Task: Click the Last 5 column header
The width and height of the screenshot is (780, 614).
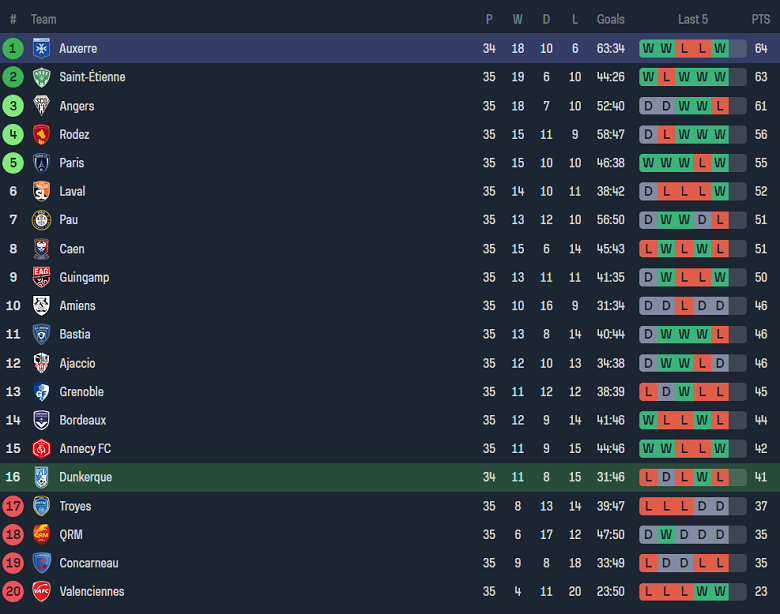Action: coord(692,19)
